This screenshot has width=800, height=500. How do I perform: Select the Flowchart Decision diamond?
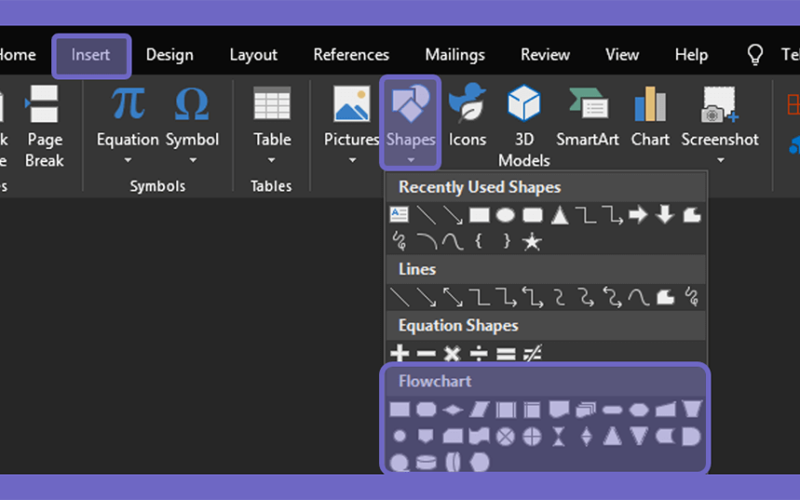[453, 410]
